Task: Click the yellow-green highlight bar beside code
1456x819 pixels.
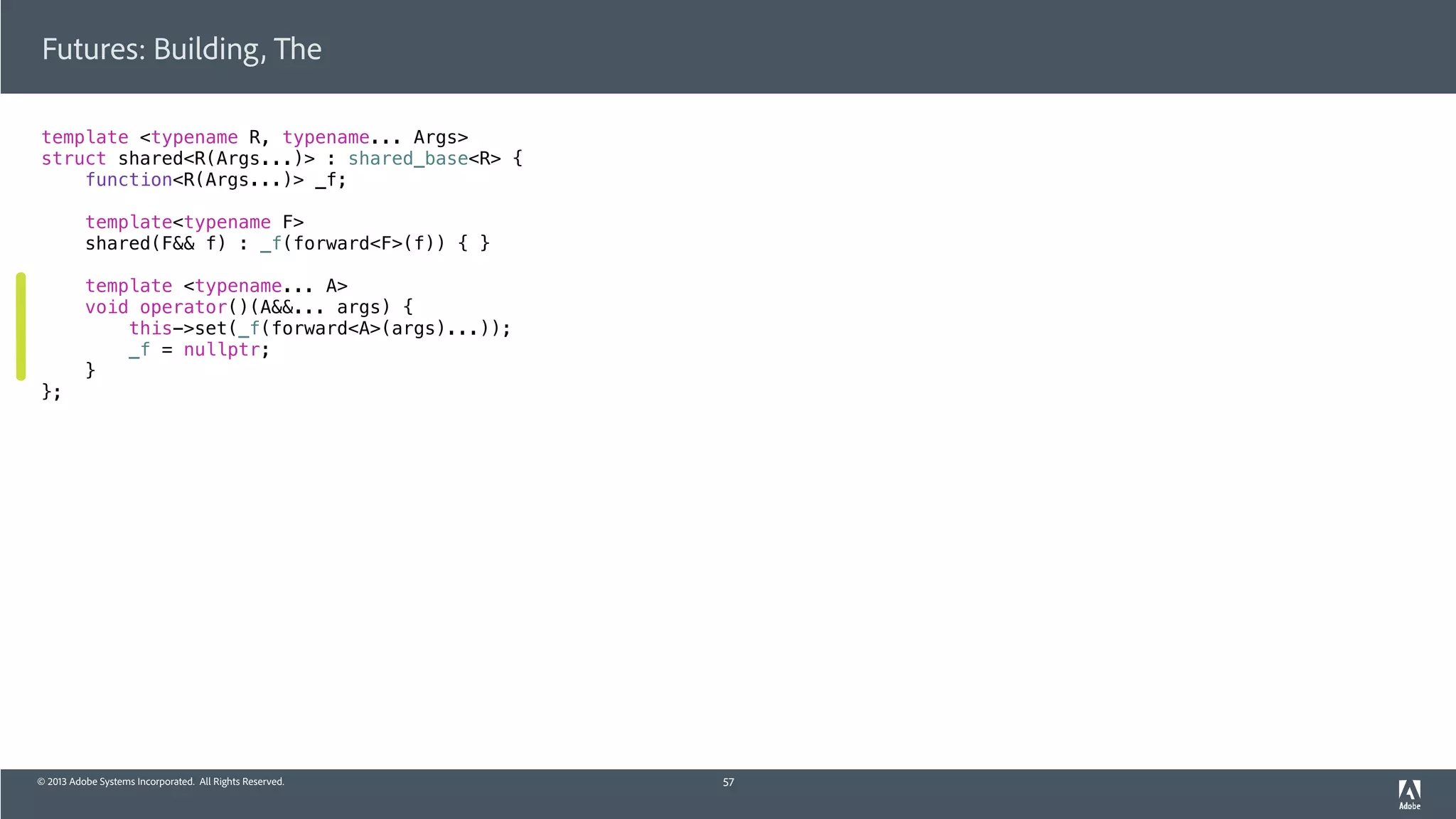Action: coord(21,326)
